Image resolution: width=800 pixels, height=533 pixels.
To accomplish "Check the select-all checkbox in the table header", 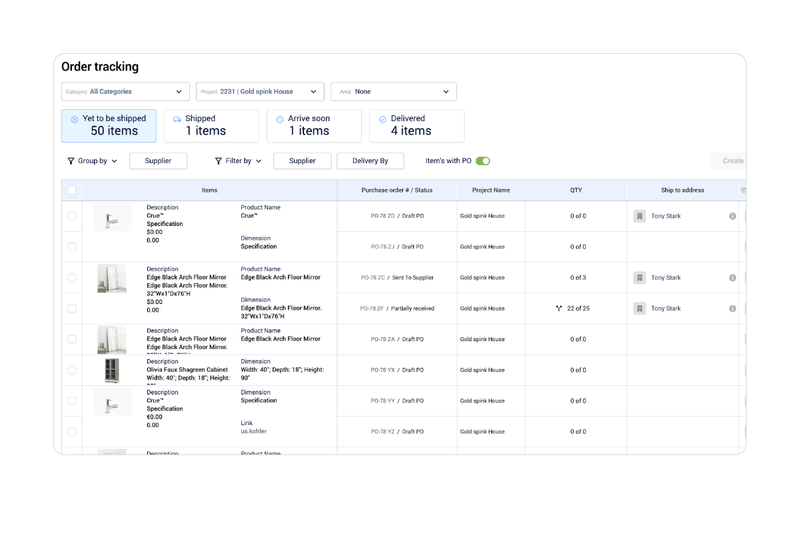I will [x=72, y=190].
